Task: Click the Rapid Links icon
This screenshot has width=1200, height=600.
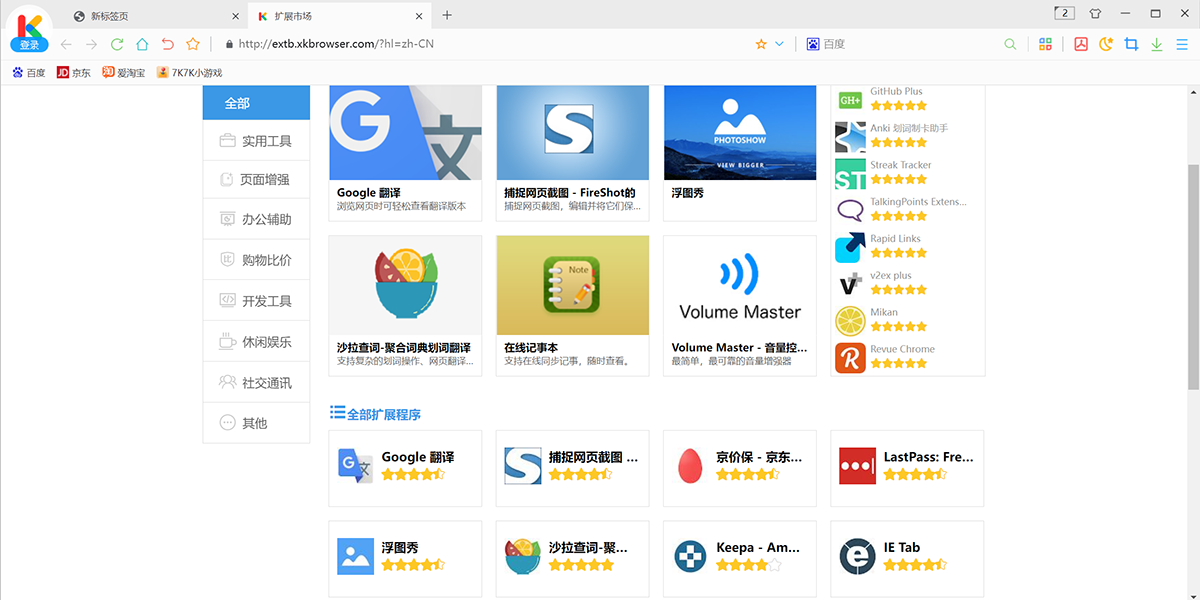Action: coord(850,247)
